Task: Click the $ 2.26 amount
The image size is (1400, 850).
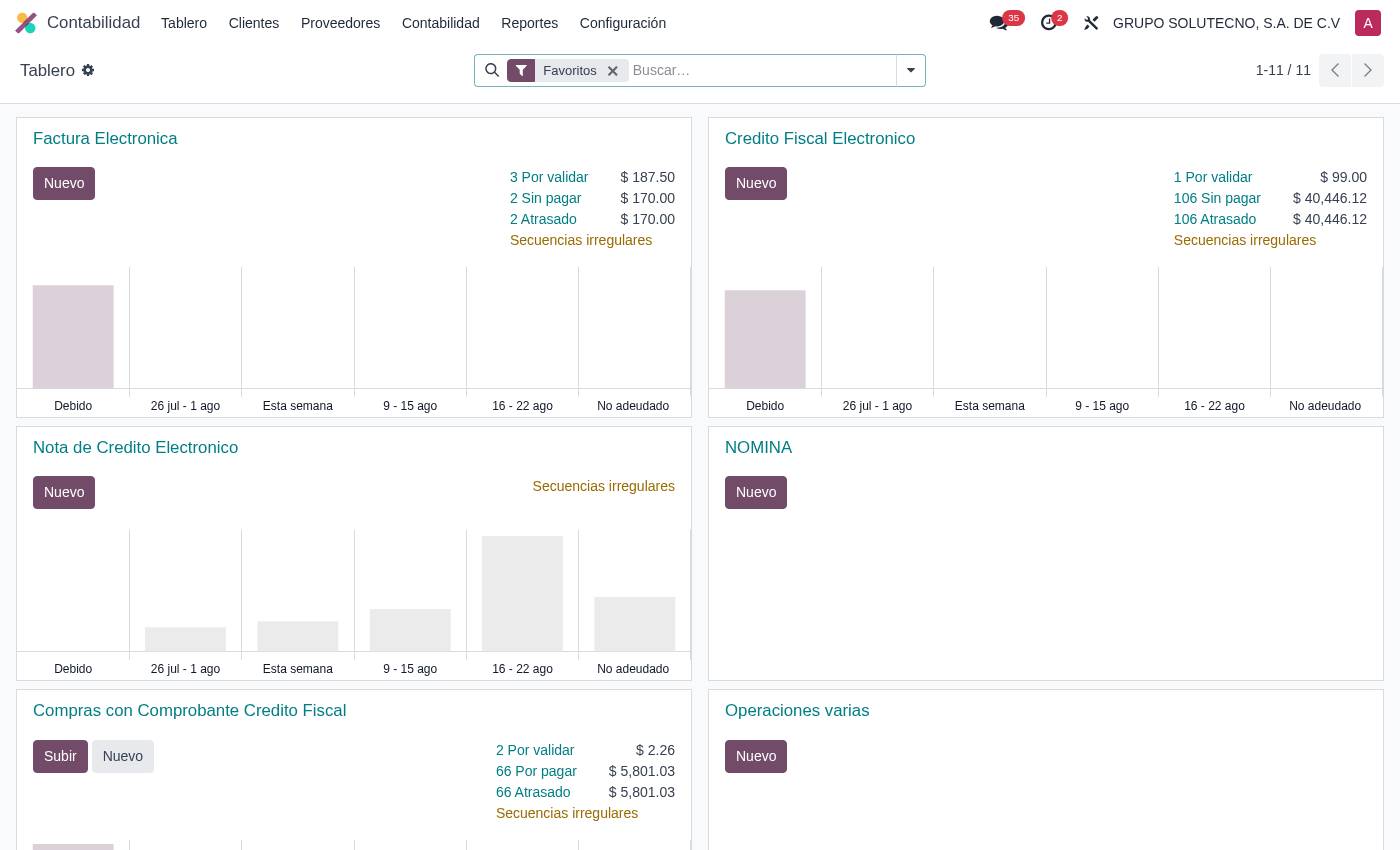Action: (x=655, y=750)
